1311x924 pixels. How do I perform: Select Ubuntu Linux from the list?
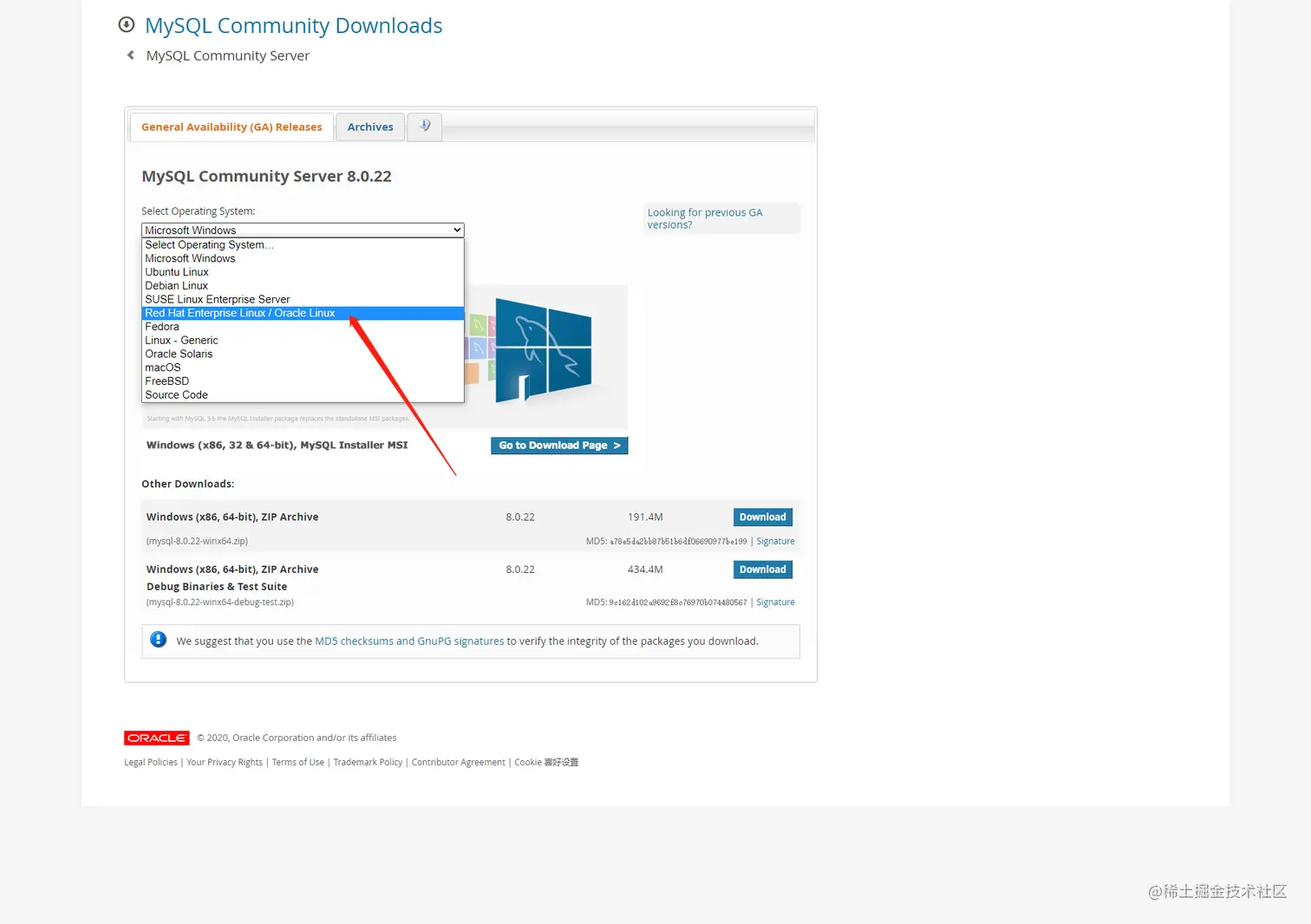coord(303,272)
